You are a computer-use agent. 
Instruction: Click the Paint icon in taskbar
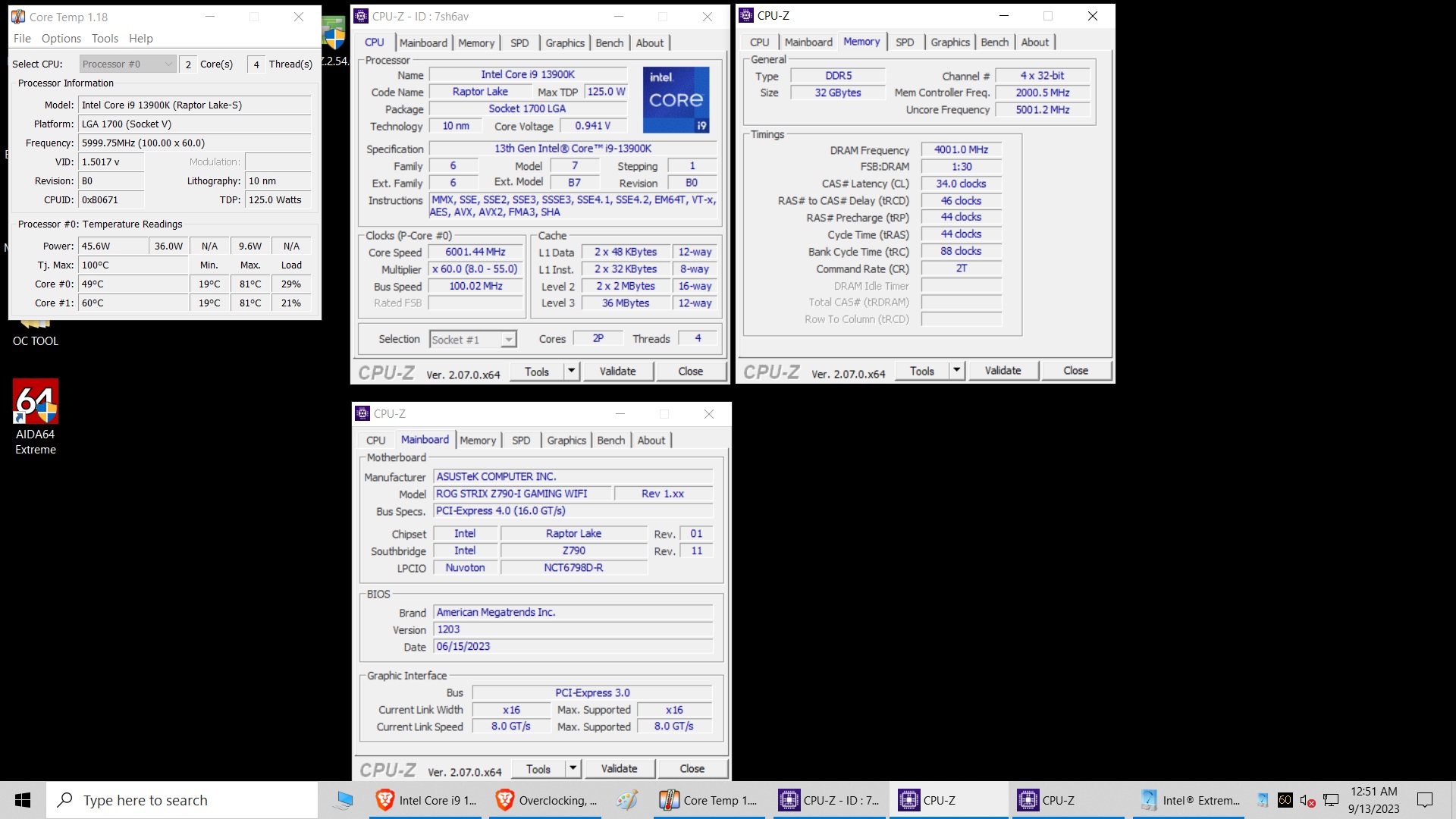click(x=627, y=800)
